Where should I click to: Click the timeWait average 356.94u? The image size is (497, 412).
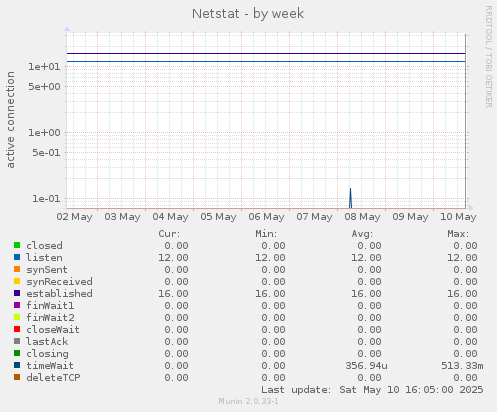(366, 366)
